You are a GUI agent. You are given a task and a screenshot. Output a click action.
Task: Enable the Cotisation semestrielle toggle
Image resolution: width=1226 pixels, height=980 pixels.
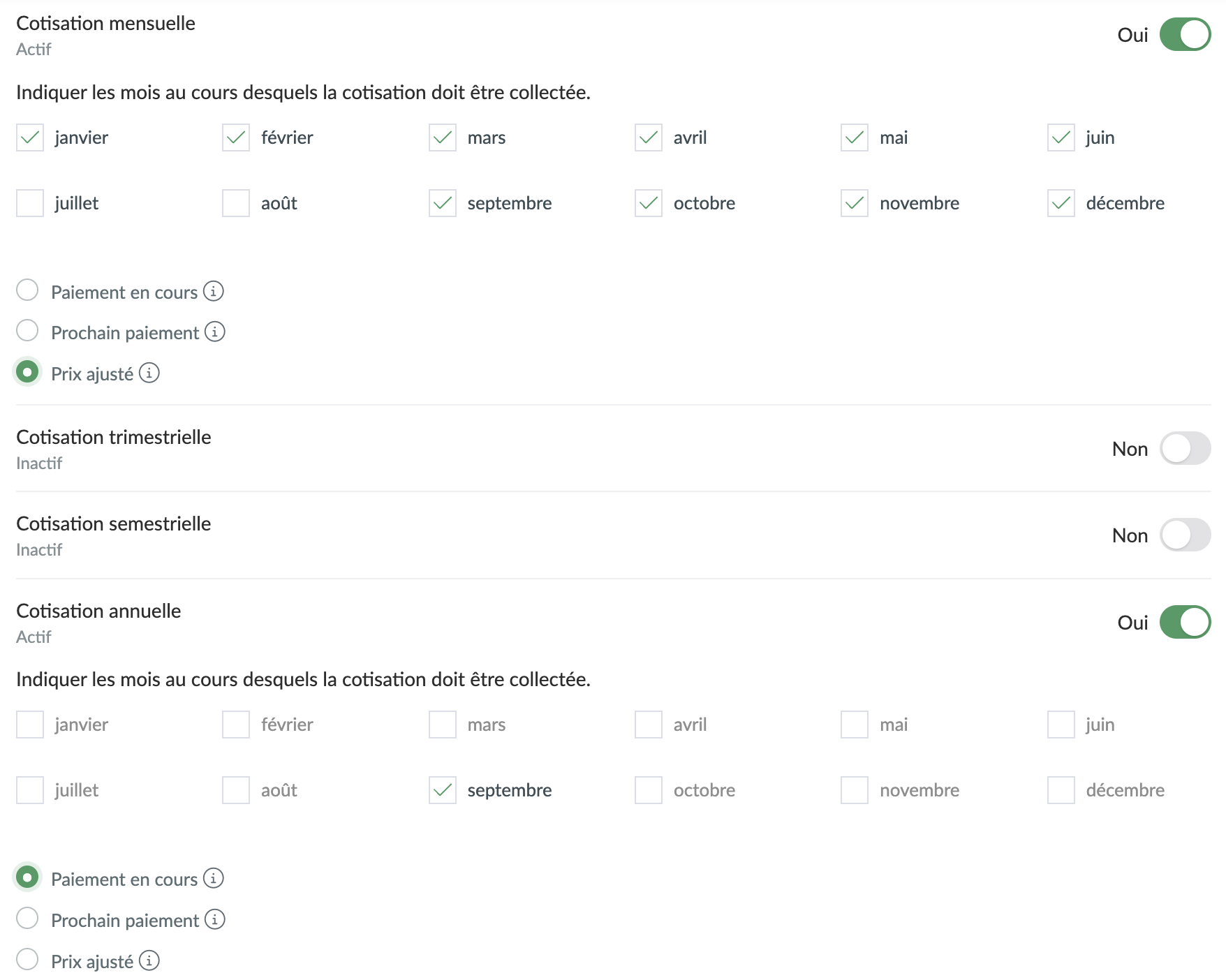[1185, 535]
